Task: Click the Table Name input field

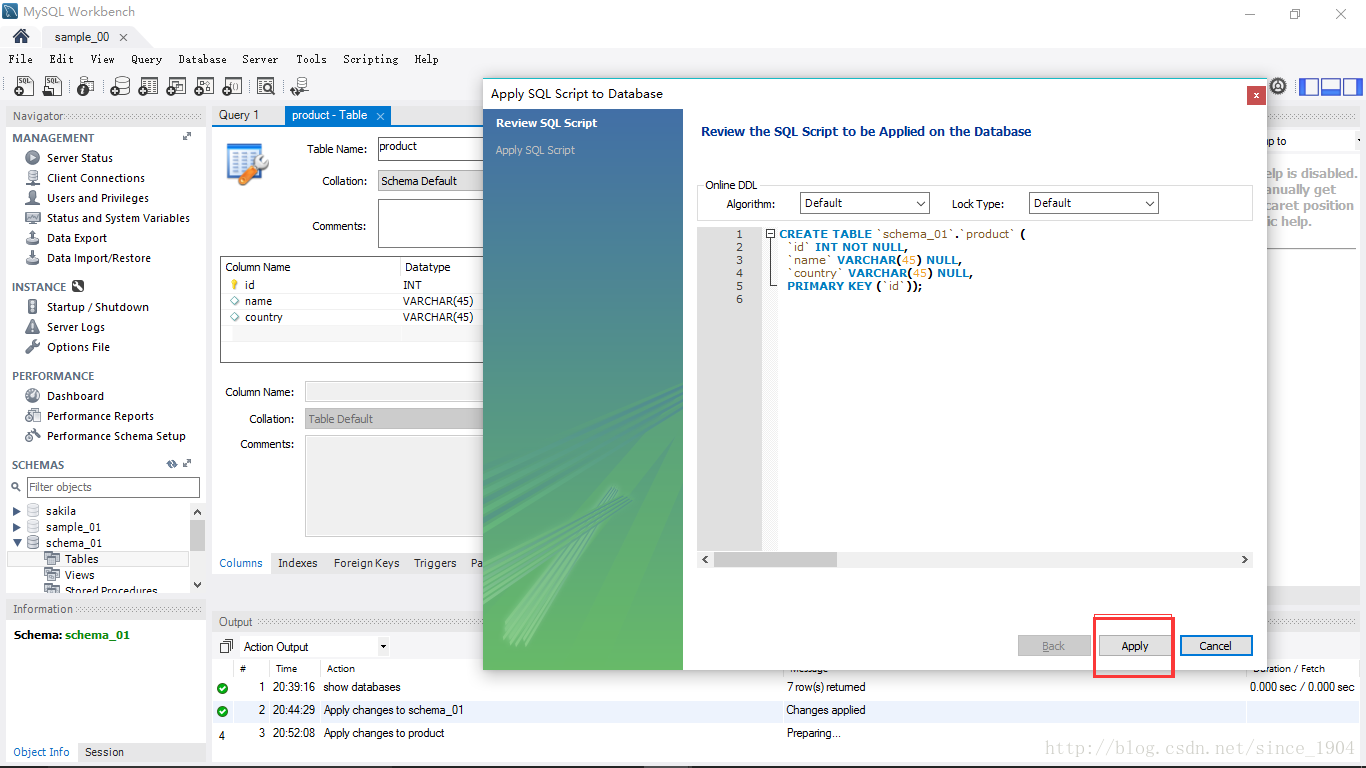Action: 430,148
